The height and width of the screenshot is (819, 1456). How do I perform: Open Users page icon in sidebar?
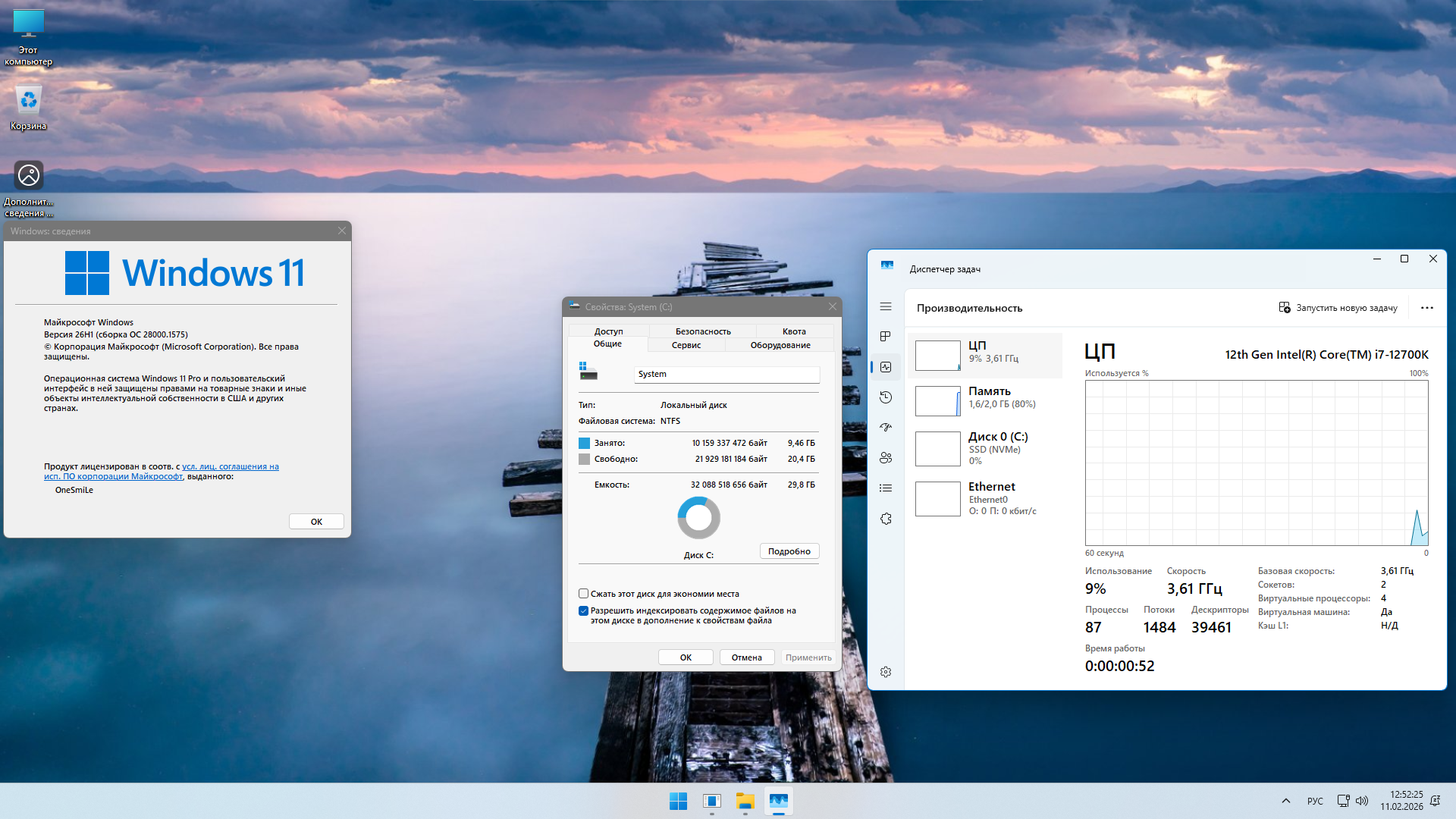(x=886, y=458)
